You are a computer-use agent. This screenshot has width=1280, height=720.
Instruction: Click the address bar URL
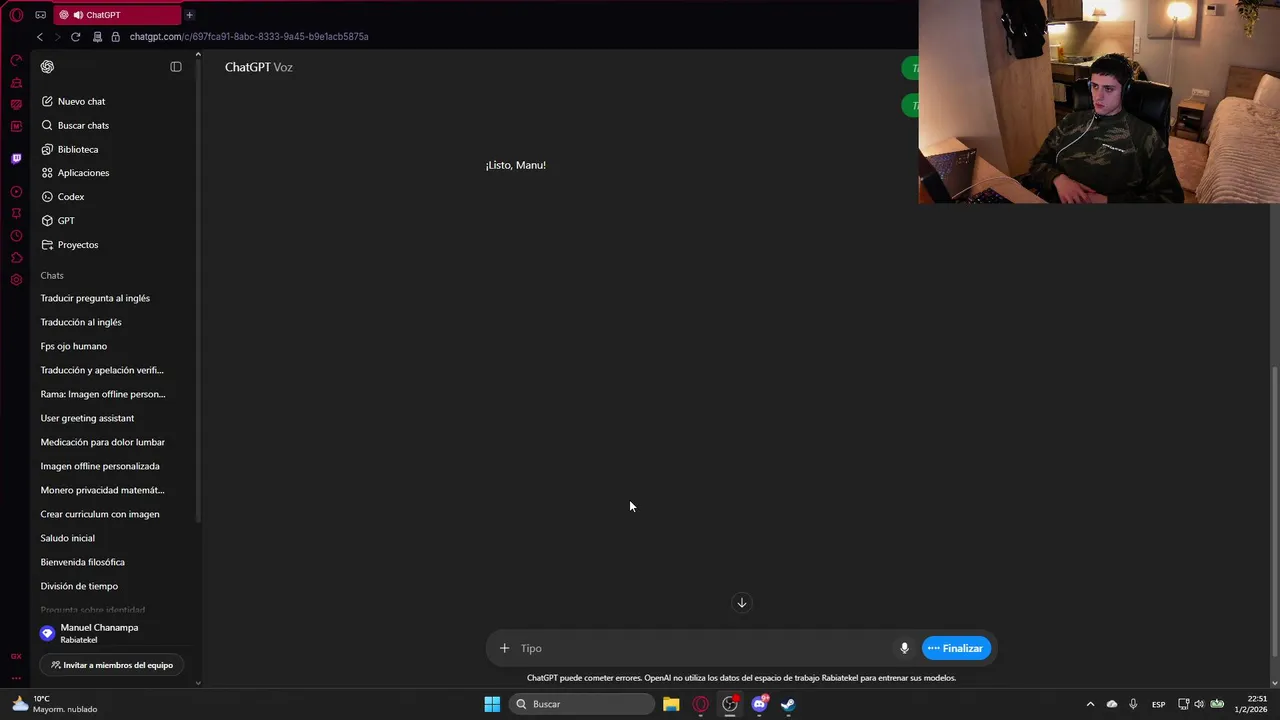(249, 37)
